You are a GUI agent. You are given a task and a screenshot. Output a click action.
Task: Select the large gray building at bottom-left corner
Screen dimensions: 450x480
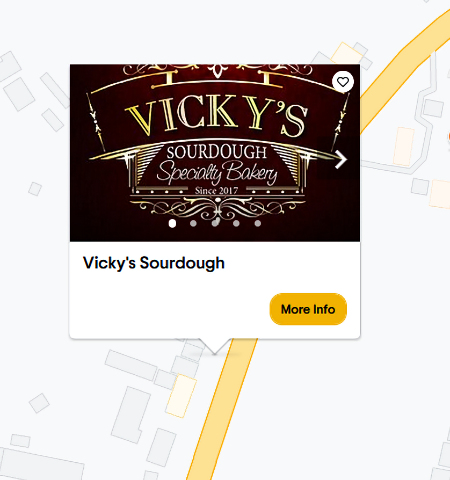click(42, 465)
